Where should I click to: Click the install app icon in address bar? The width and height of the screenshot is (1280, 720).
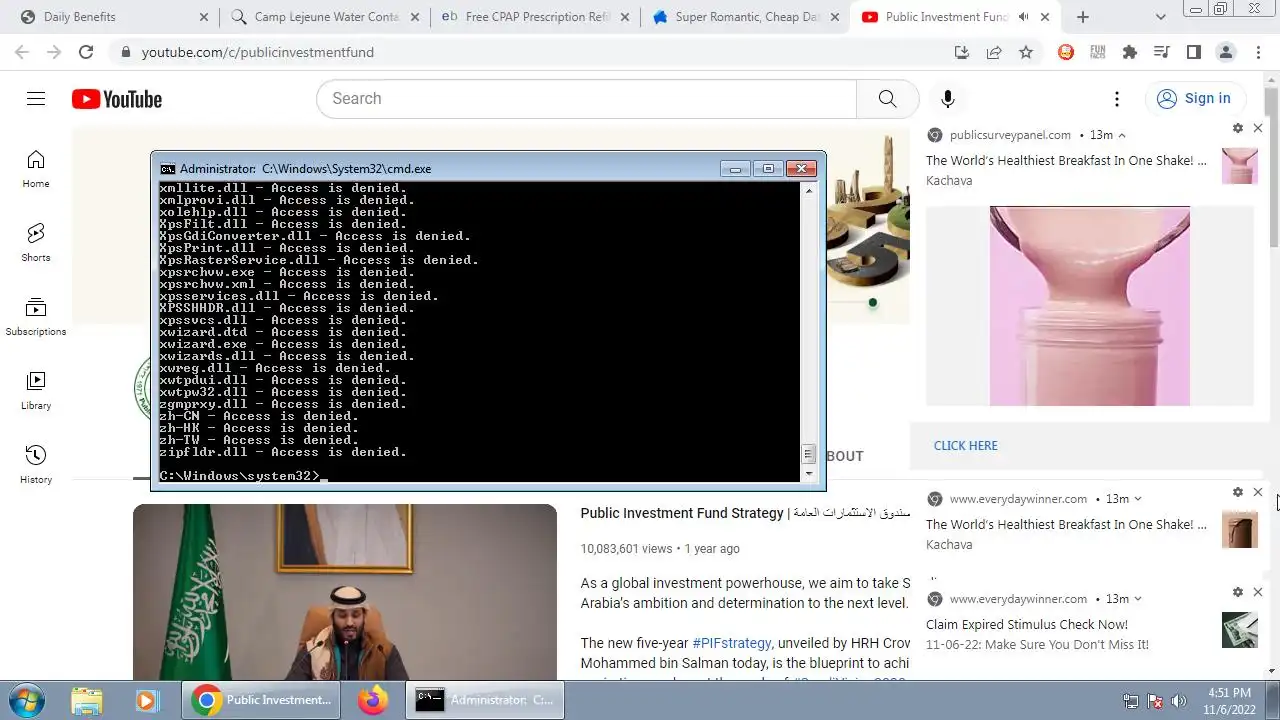pyautogui.click(x=962, y=52)
